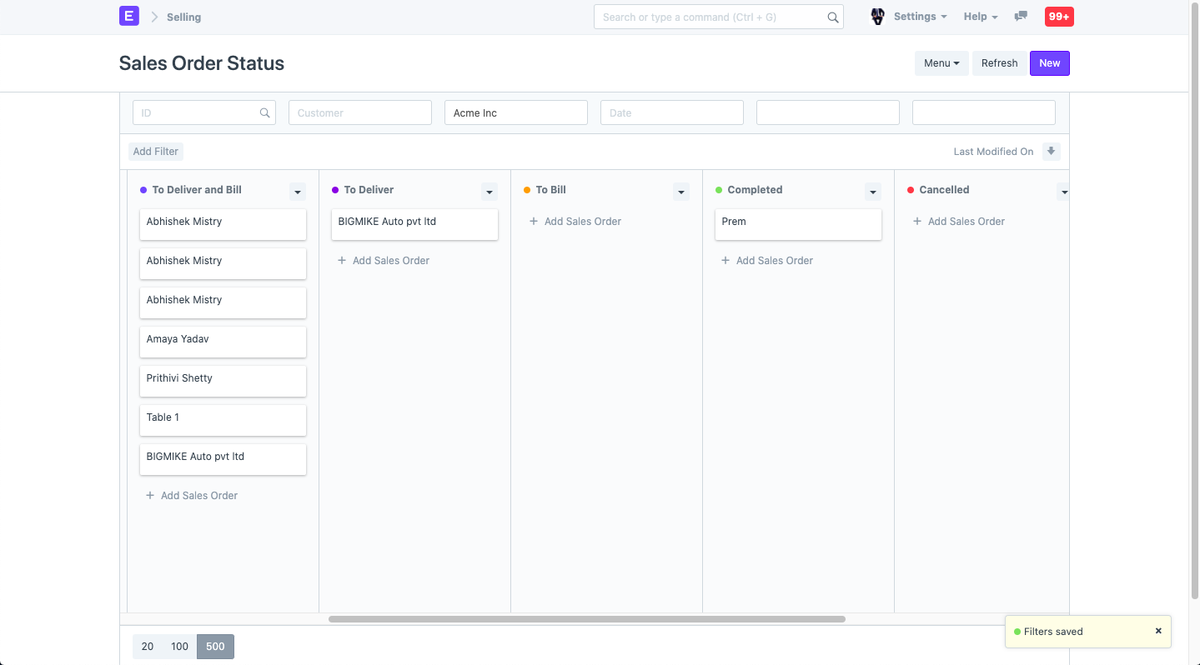
Task: Toggle sort direction arrow beside Last Modified On
Action: (x=1051, y=151)
